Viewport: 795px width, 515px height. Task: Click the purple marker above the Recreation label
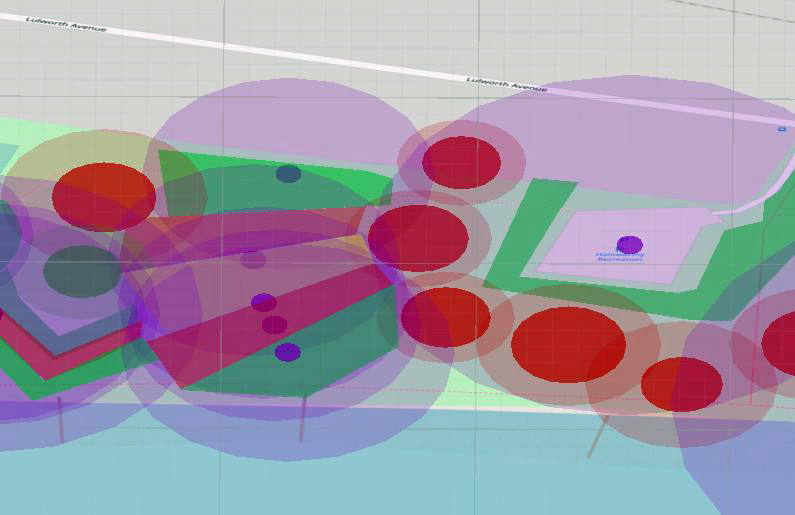[x=629, y=244]
